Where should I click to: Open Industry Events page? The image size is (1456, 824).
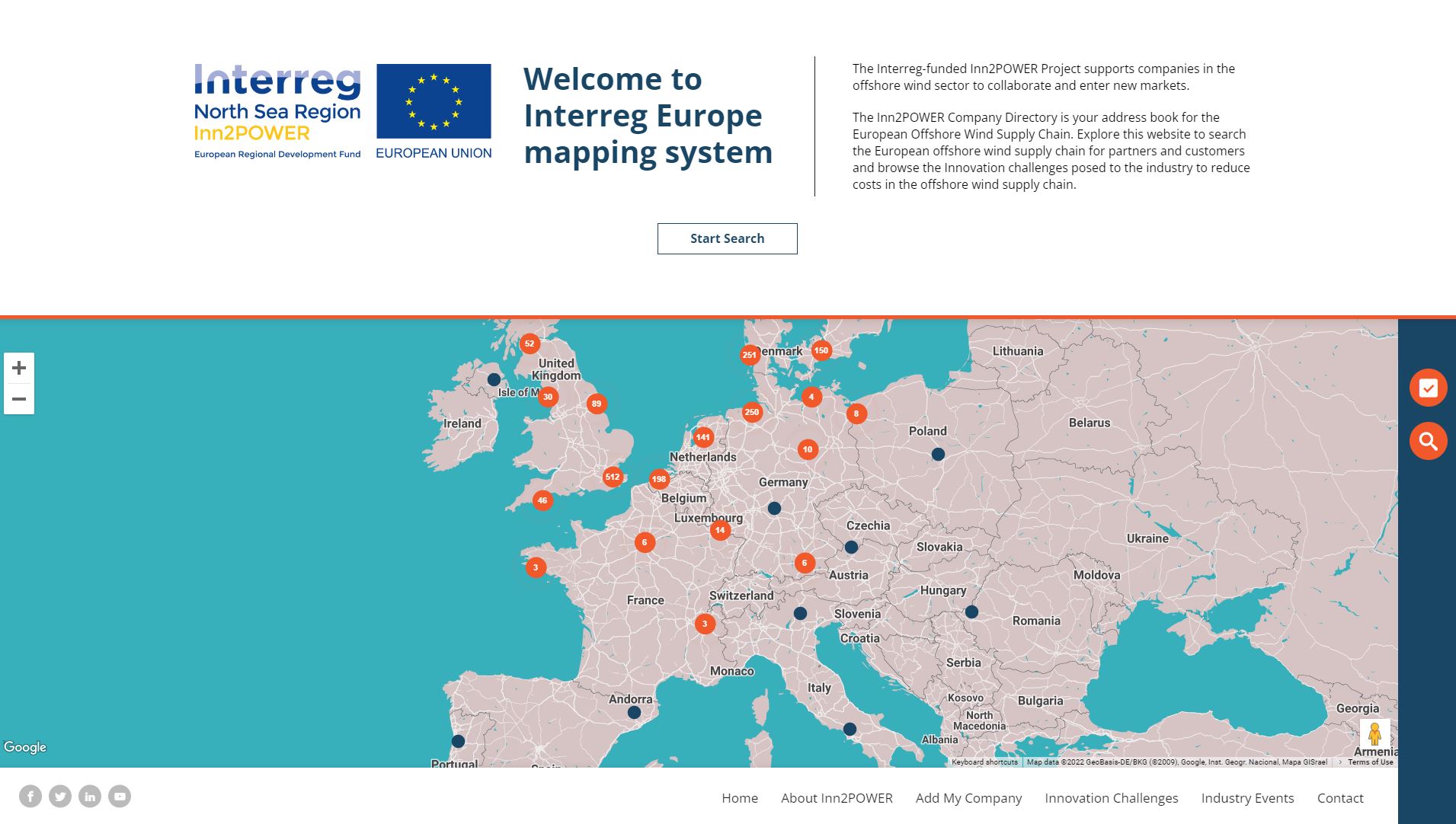1247,798
